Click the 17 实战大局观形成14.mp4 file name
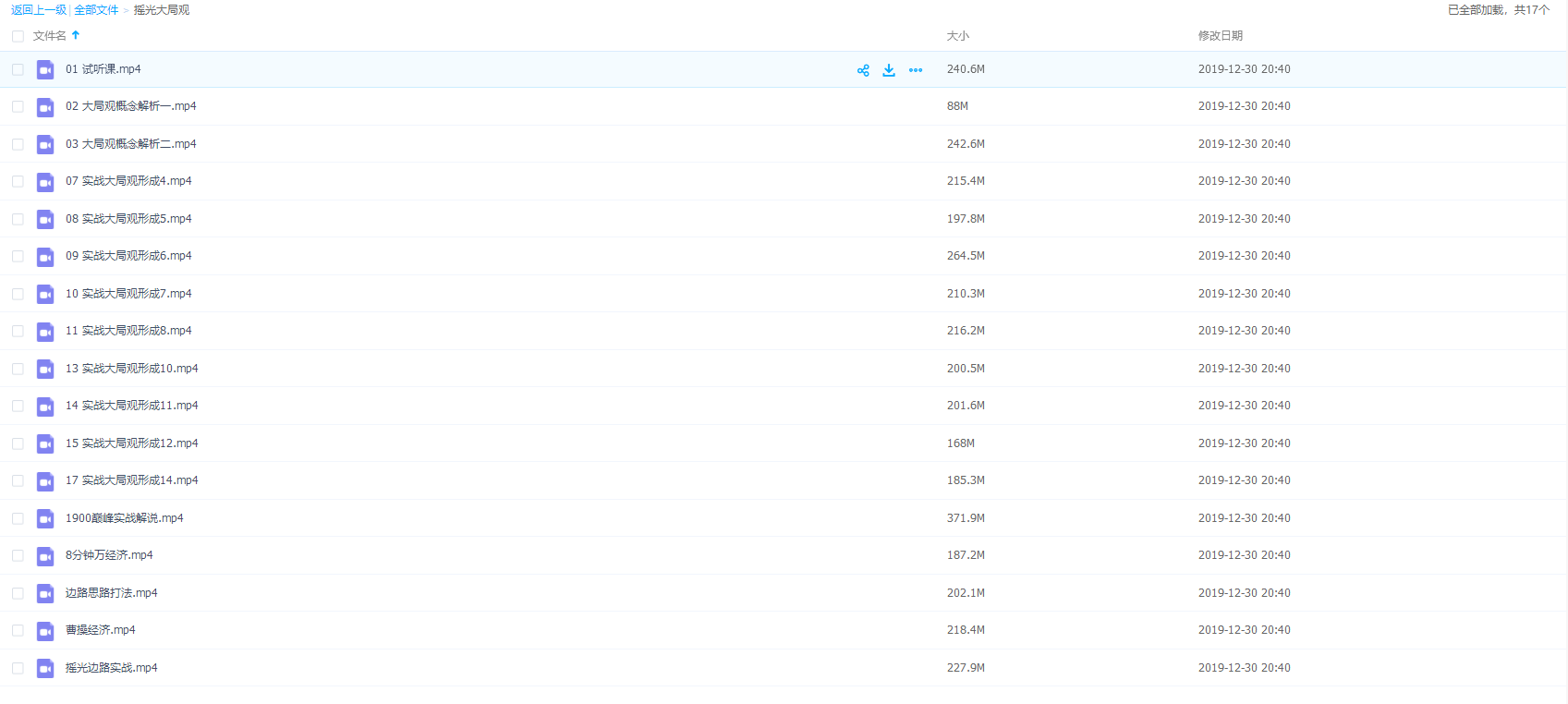The width and height of the screenshot is (1568, 704). [x=131, y=480]
